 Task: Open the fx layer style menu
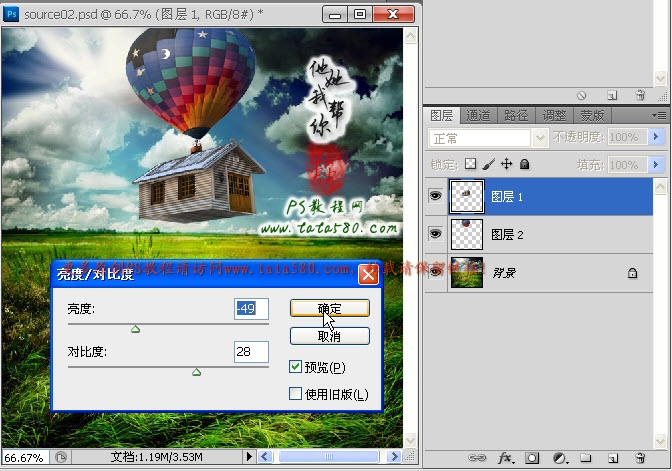click(505, 458)
